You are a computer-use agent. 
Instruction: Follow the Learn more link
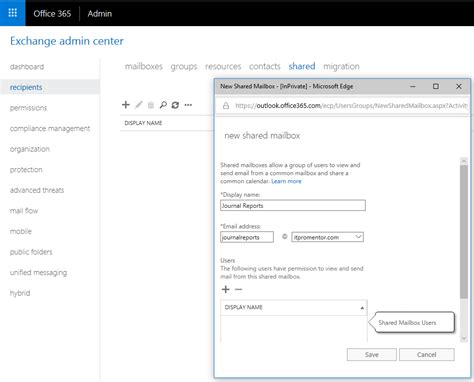click(286, 181)
